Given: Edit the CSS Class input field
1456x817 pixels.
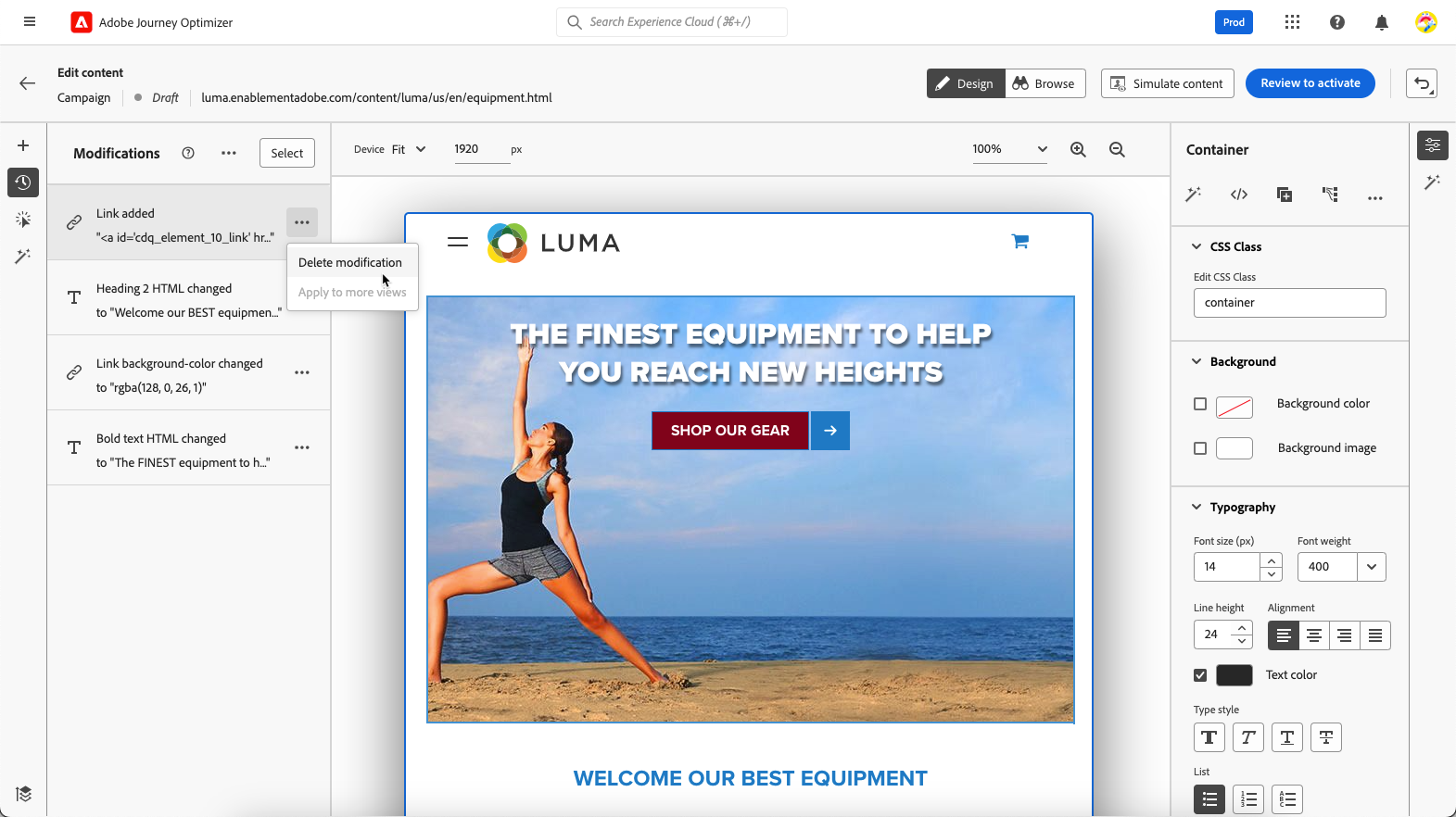Looking at the screenshot, I should [1290, 303].
